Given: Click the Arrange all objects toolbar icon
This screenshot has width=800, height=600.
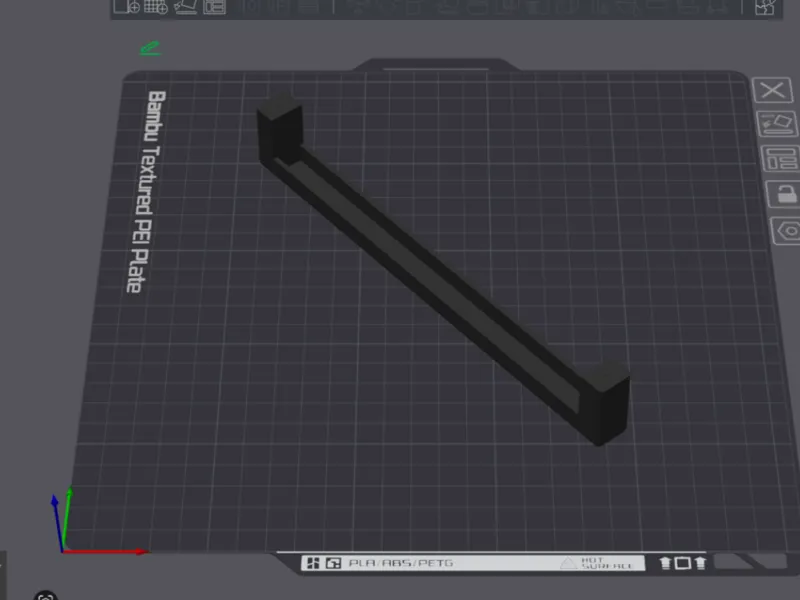Looking at the screenshot, I should (214, 7).
